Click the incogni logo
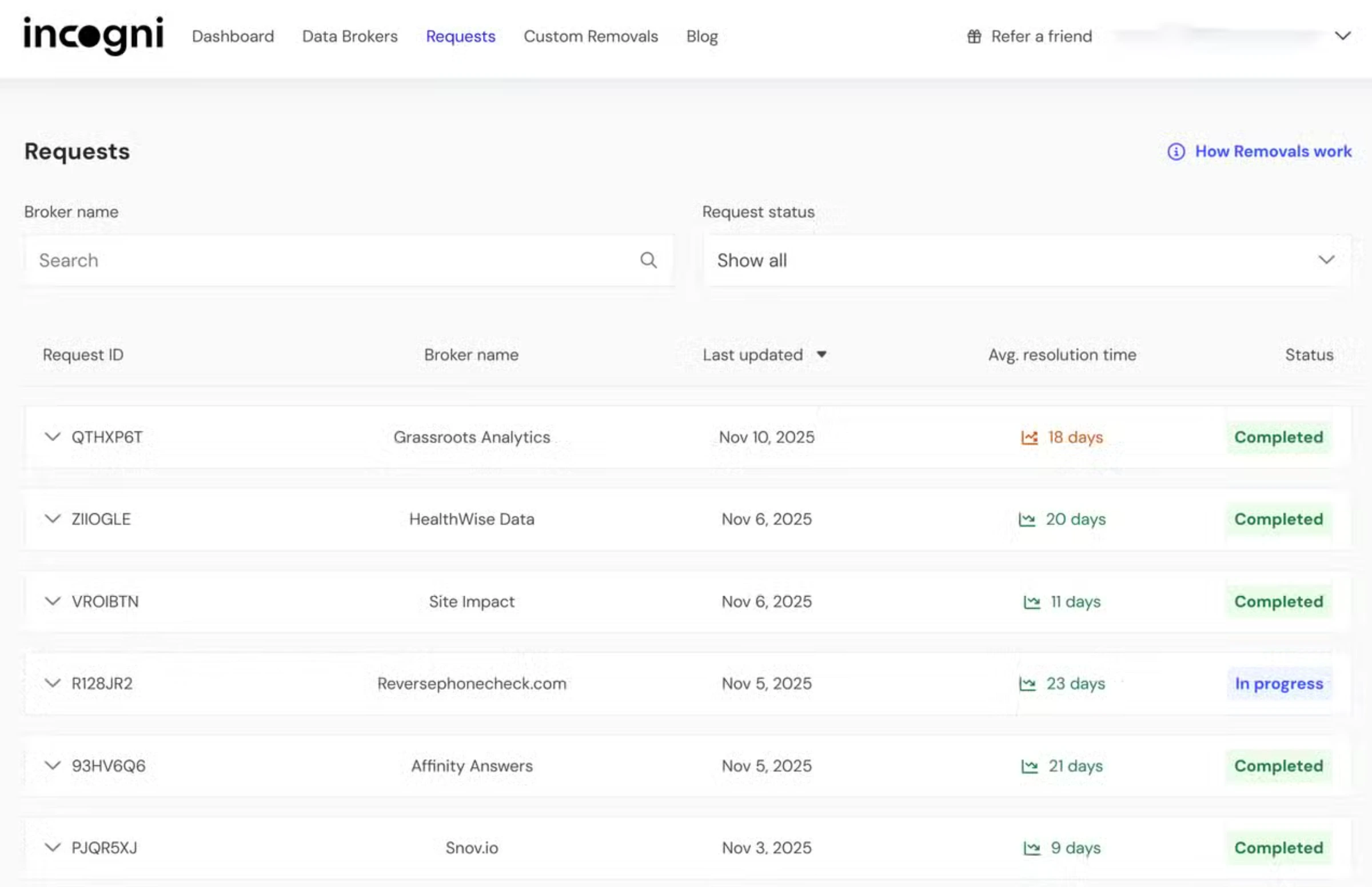This screenshot has width=1372, height=887. click(94, 35)
